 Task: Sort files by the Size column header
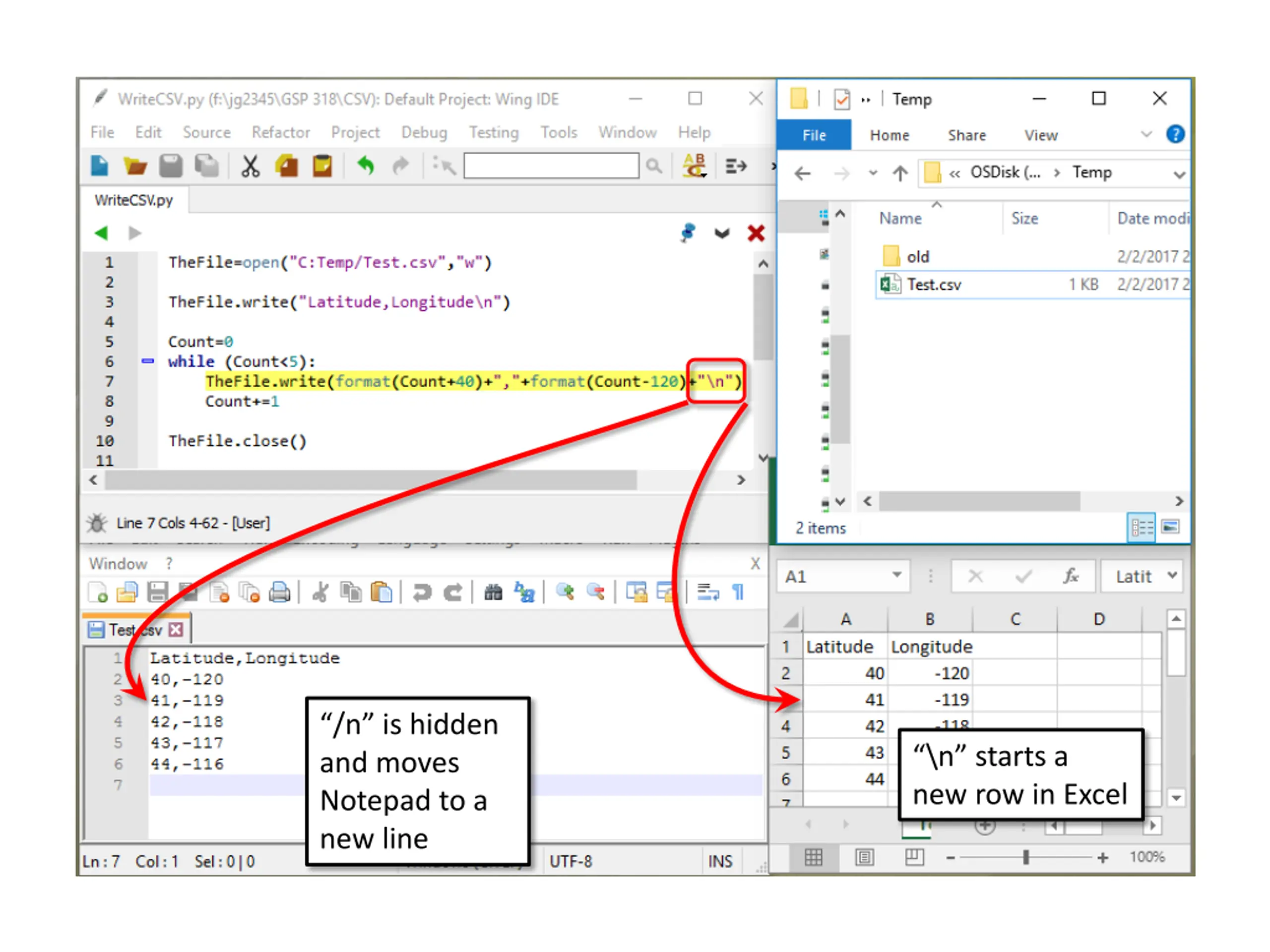pyautogui.click(x=1025, y=219)
